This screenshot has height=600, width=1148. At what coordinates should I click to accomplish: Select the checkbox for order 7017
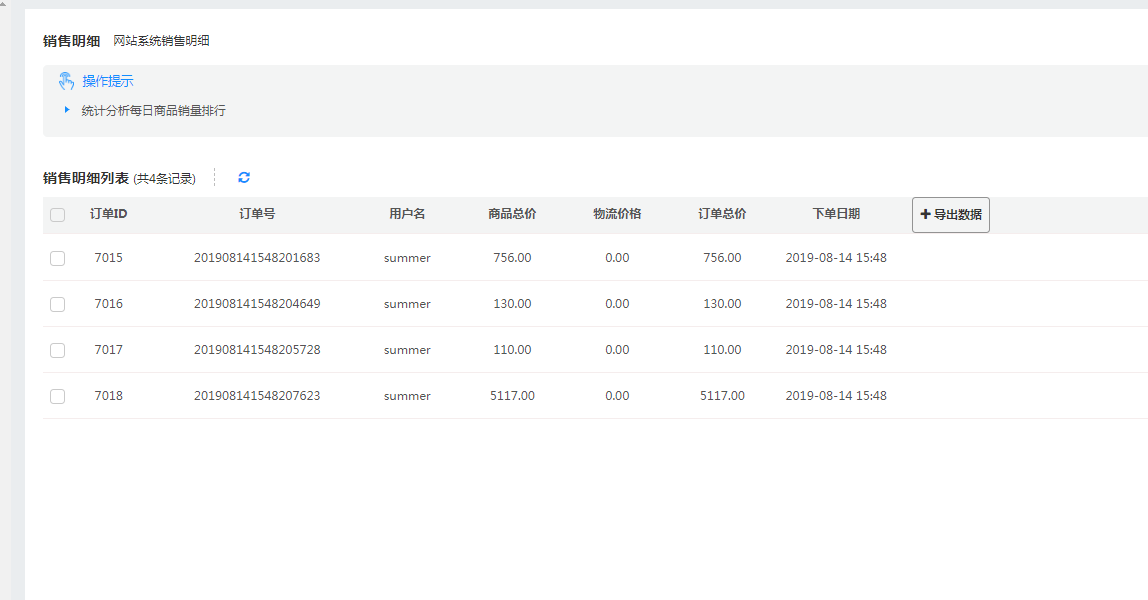(x=58, y=350)
